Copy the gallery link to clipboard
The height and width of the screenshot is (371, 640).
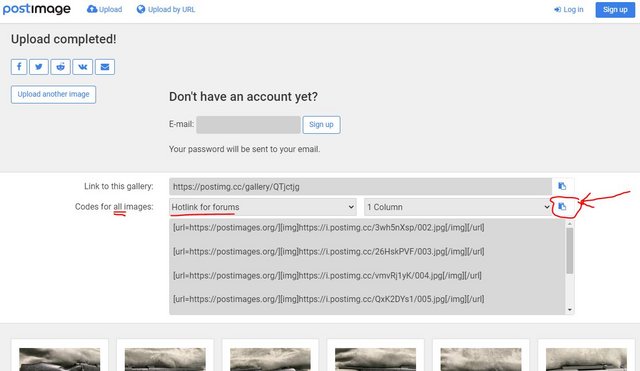pyautogui.click(x=562, y=186)
